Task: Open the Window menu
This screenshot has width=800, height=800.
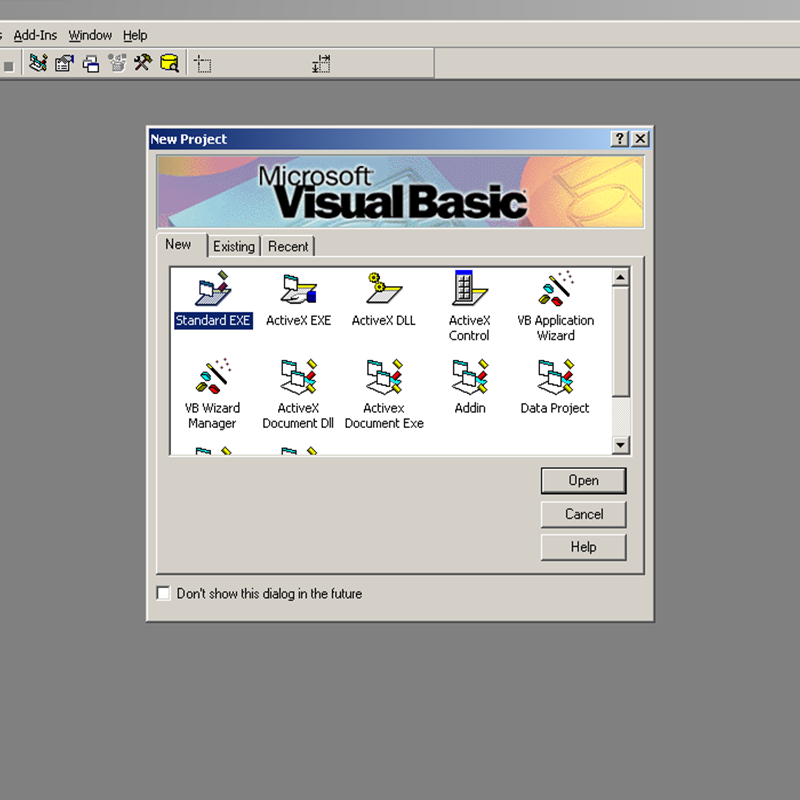Action: coord(90,35)
